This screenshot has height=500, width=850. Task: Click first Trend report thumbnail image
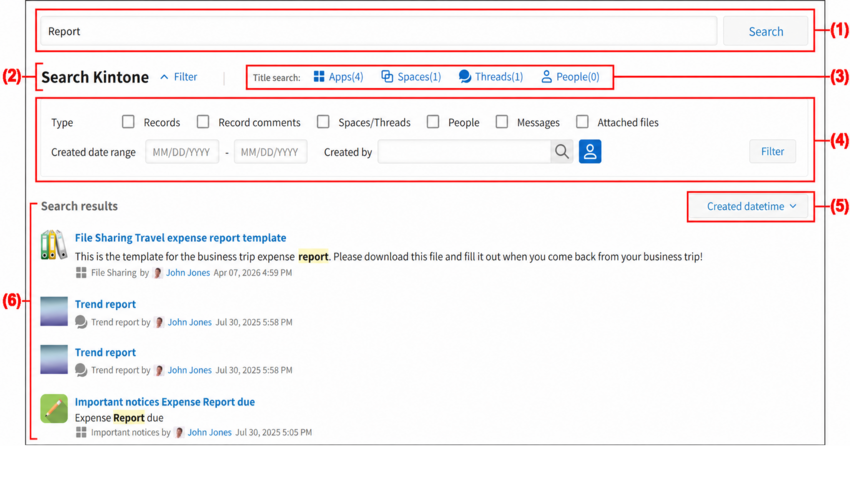(54, 311)
